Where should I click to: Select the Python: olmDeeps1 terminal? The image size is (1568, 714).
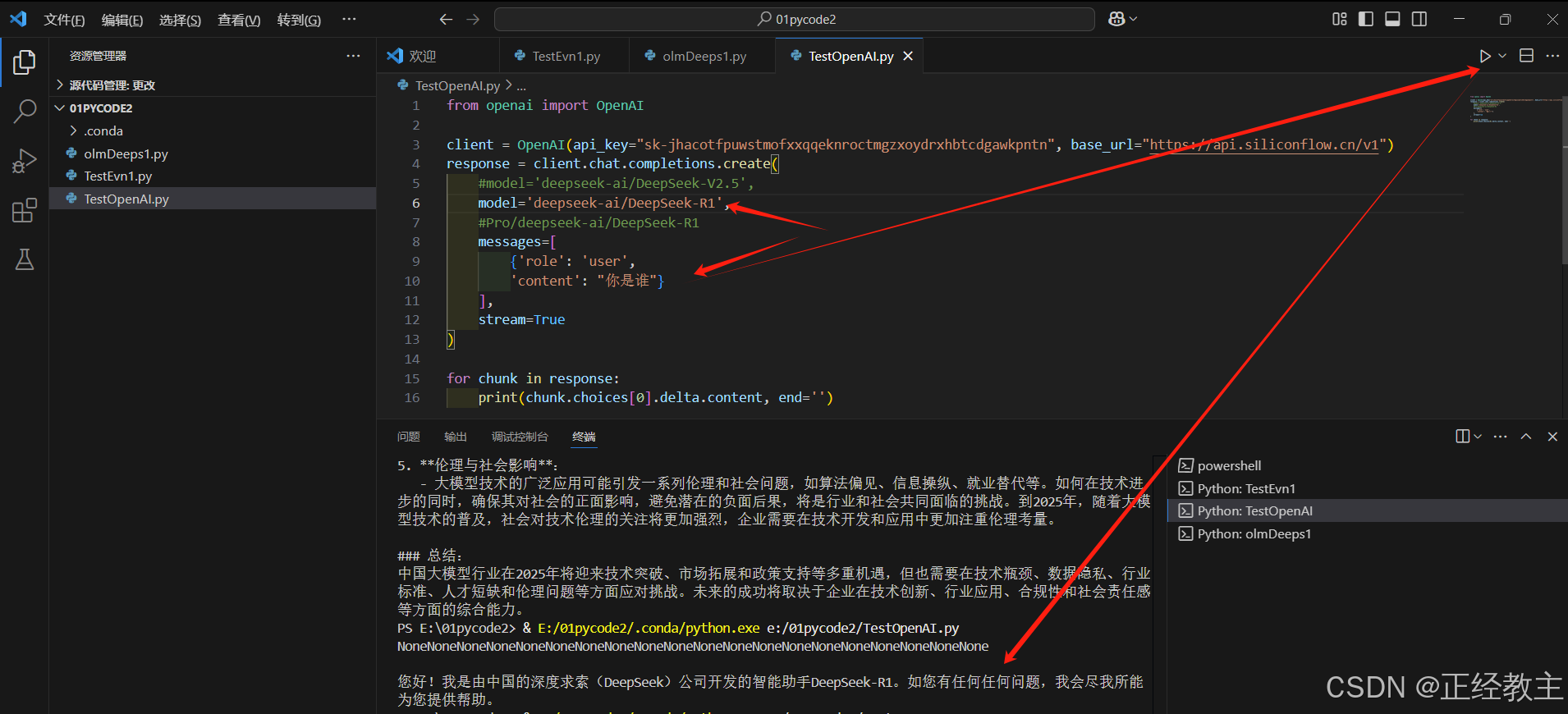(x=1369, y=533)
